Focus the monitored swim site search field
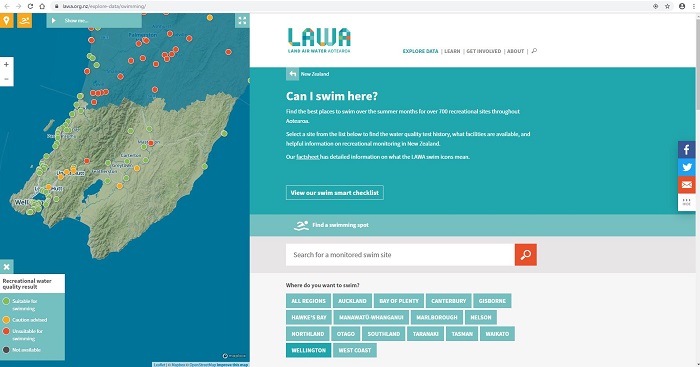Viewport: 700px width, 367px height. [400, 255]
